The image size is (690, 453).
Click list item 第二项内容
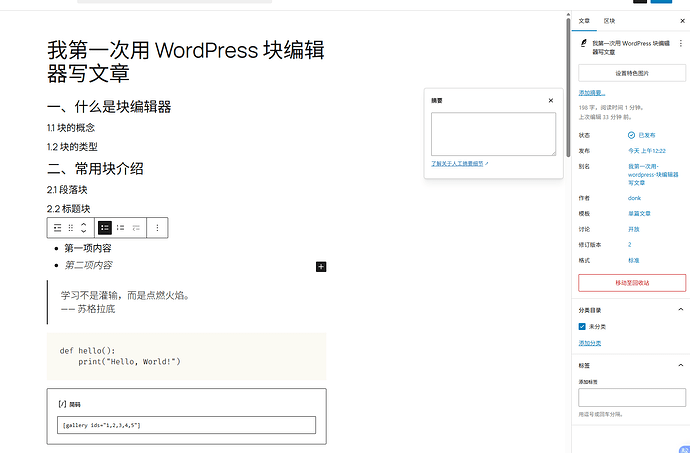[88, 265]
